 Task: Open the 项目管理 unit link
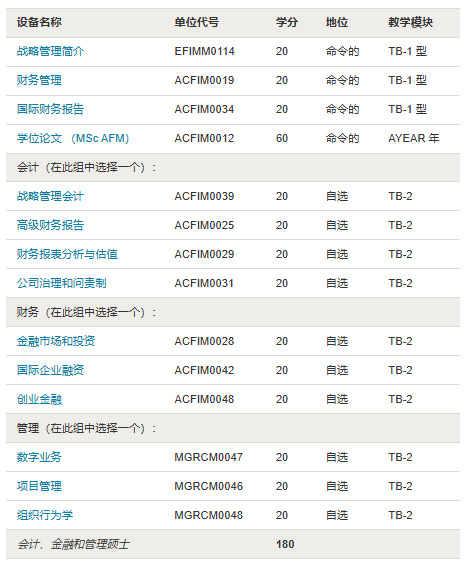pos(39,486)
